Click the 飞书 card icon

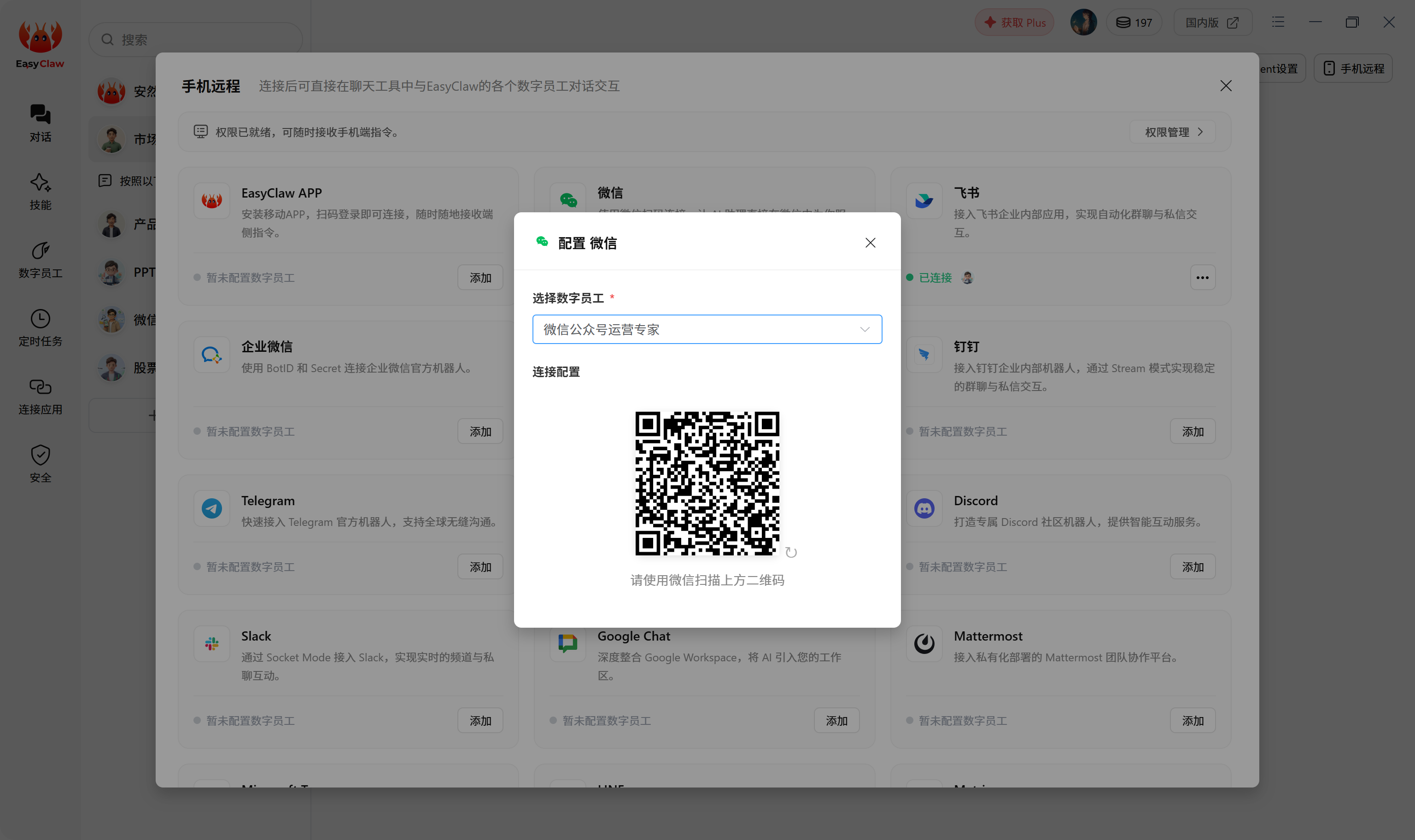point(924,200)
